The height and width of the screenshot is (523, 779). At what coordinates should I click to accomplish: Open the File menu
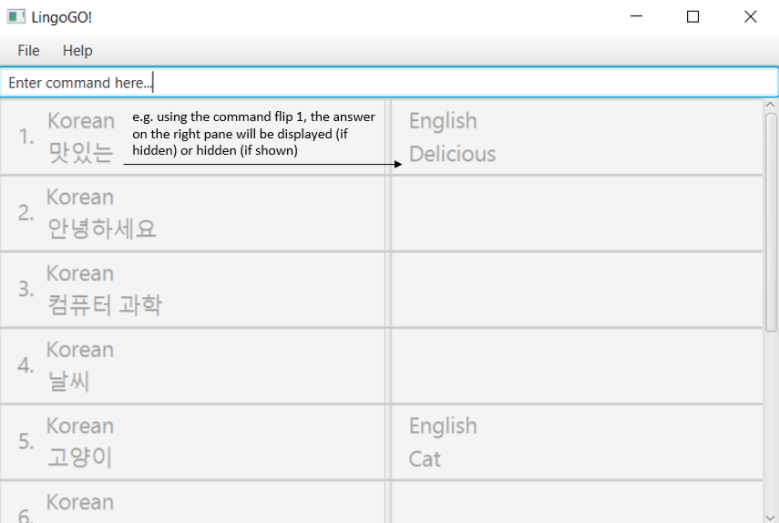pyautogui.click(x=28, y=50)
